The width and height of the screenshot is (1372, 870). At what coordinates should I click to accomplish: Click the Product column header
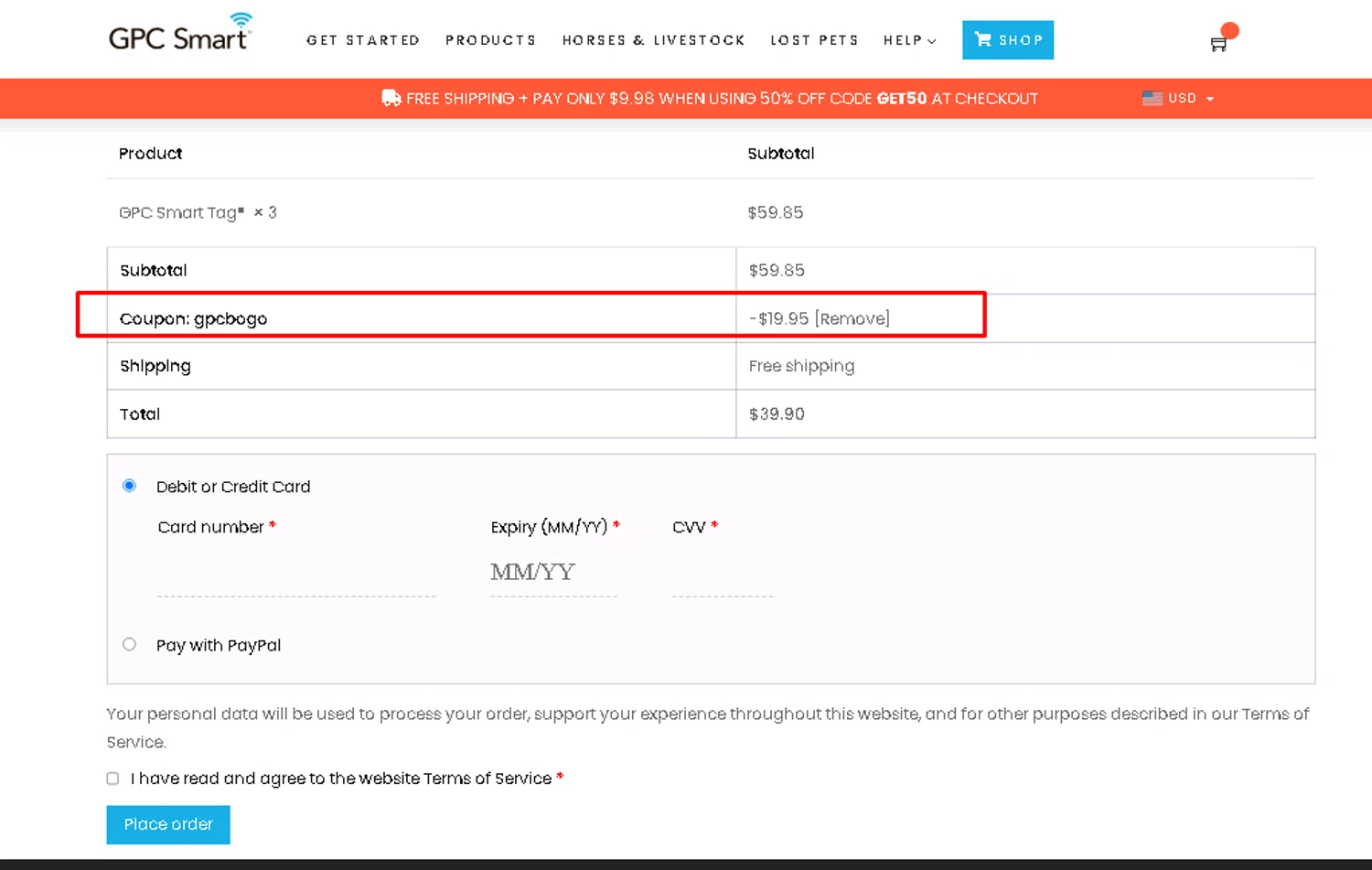point(150,154)
